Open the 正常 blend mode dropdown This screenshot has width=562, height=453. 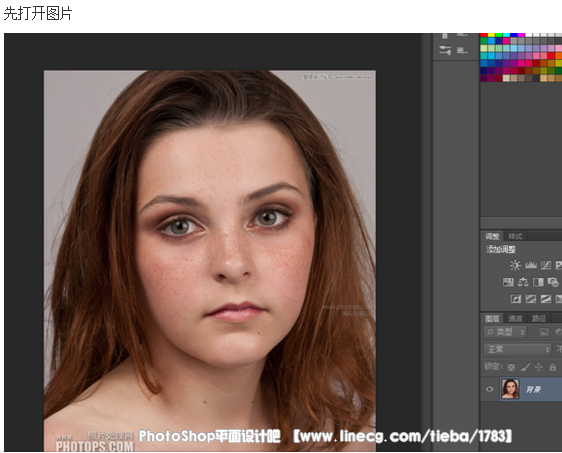(x=517, y=349)
